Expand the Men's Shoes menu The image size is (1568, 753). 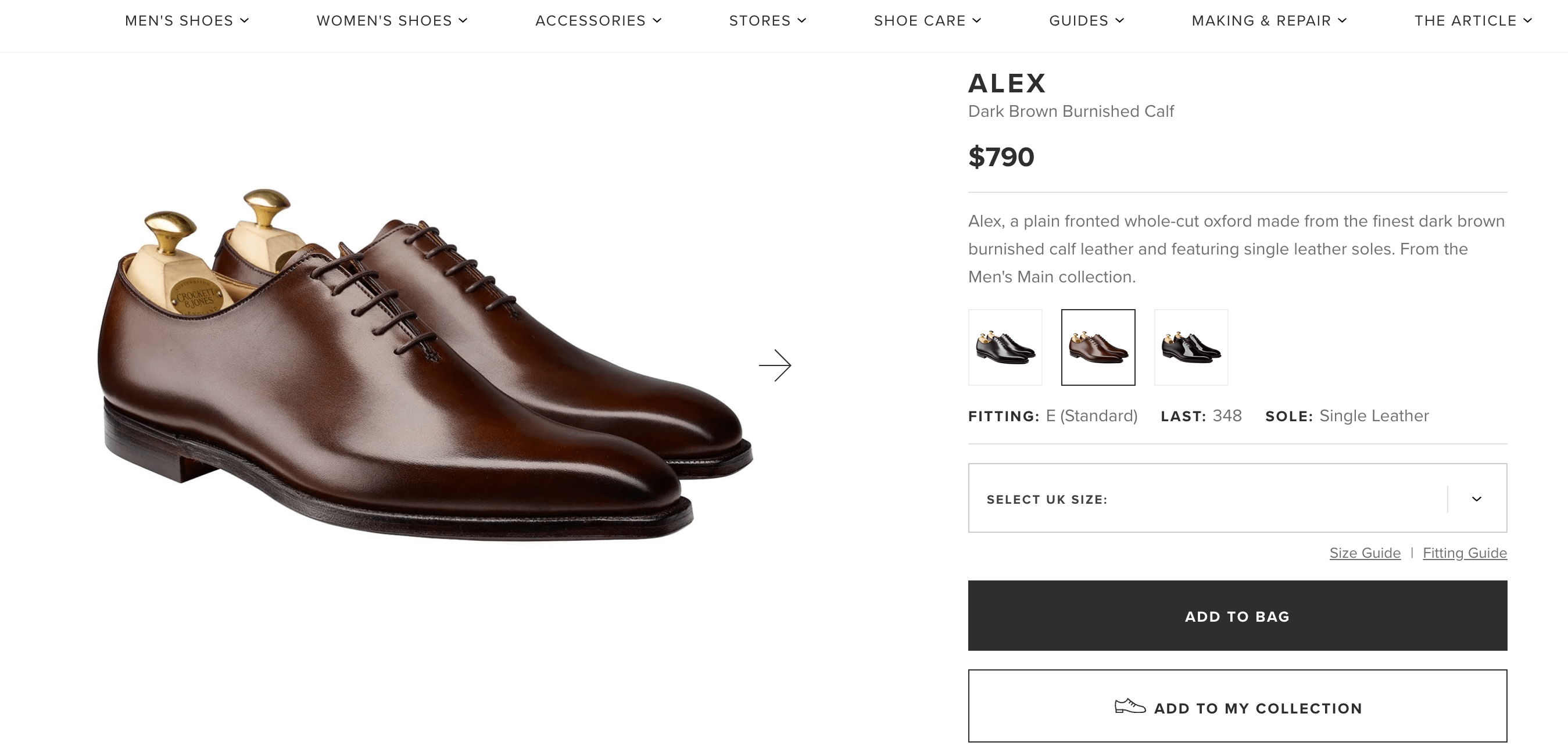(x=186, y=21)
